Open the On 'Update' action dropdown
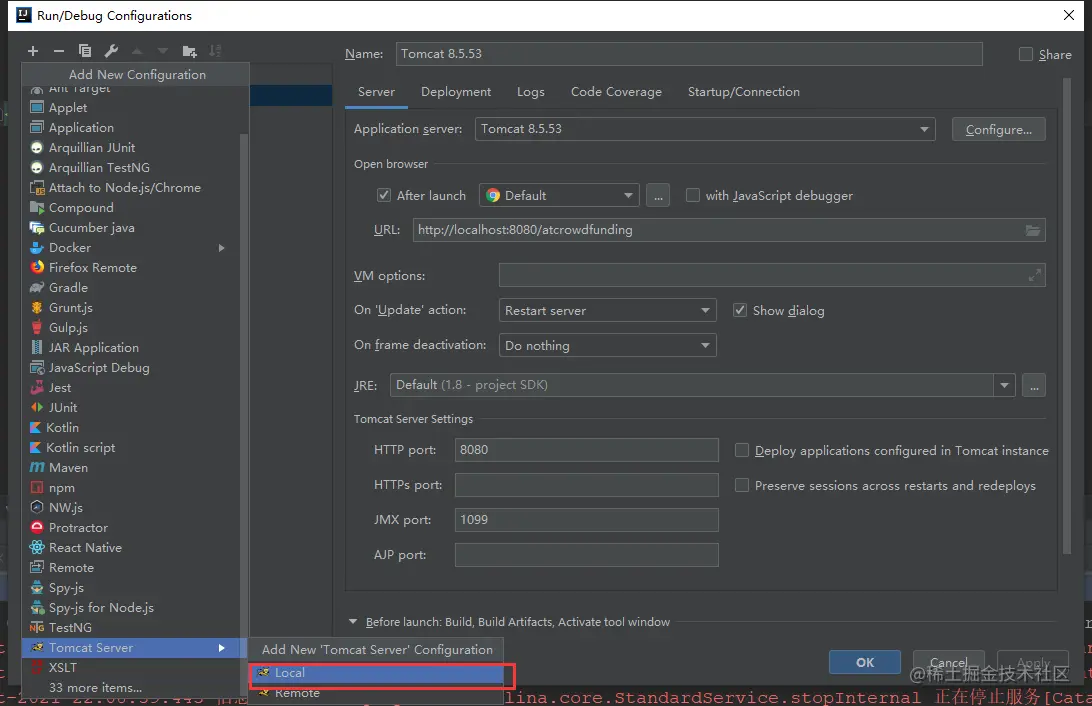Screen dimensions: 1092x706 pyautogui.click(x=607, y=311)
